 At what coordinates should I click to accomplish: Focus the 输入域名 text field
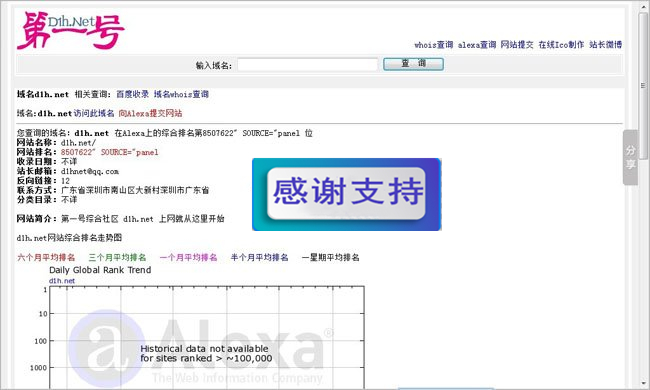[x=307, y=65]
